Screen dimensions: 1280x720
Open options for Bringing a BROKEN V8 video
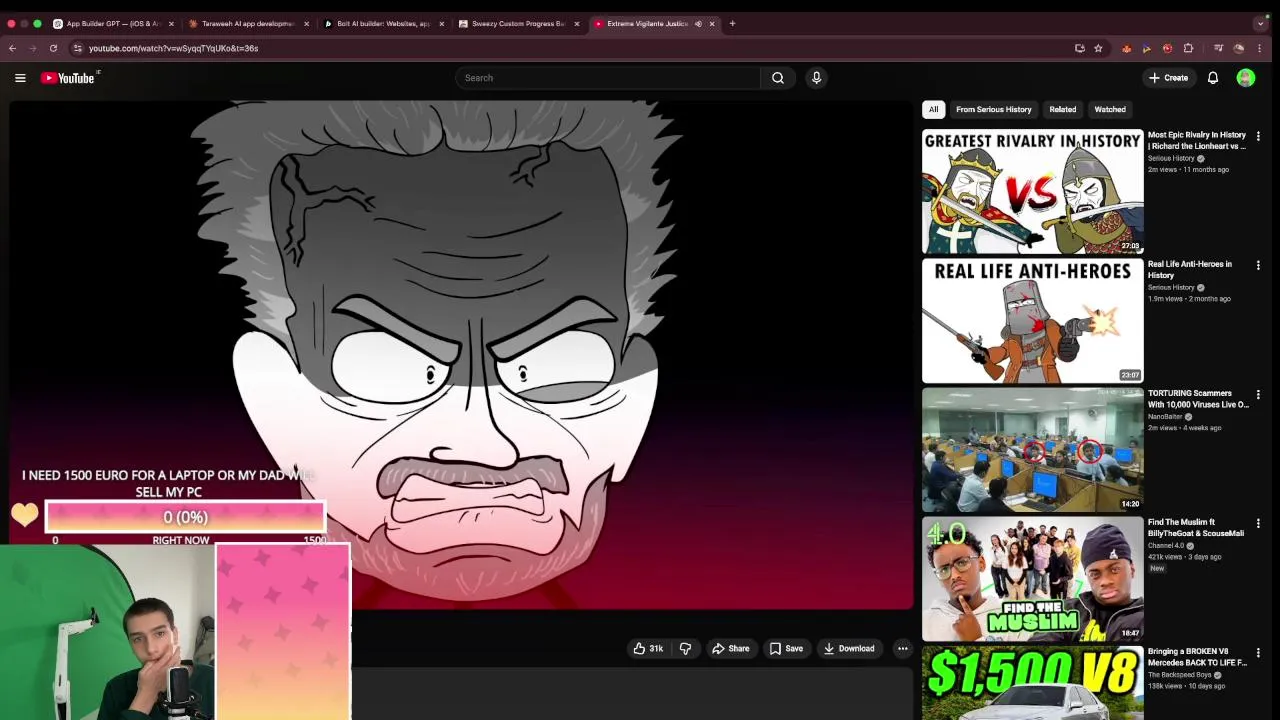1258,652
